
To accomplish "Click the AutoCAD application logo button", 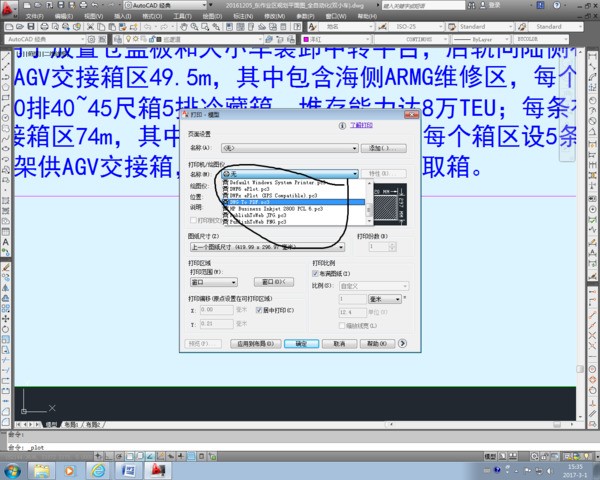I will [x=9, y=9].
